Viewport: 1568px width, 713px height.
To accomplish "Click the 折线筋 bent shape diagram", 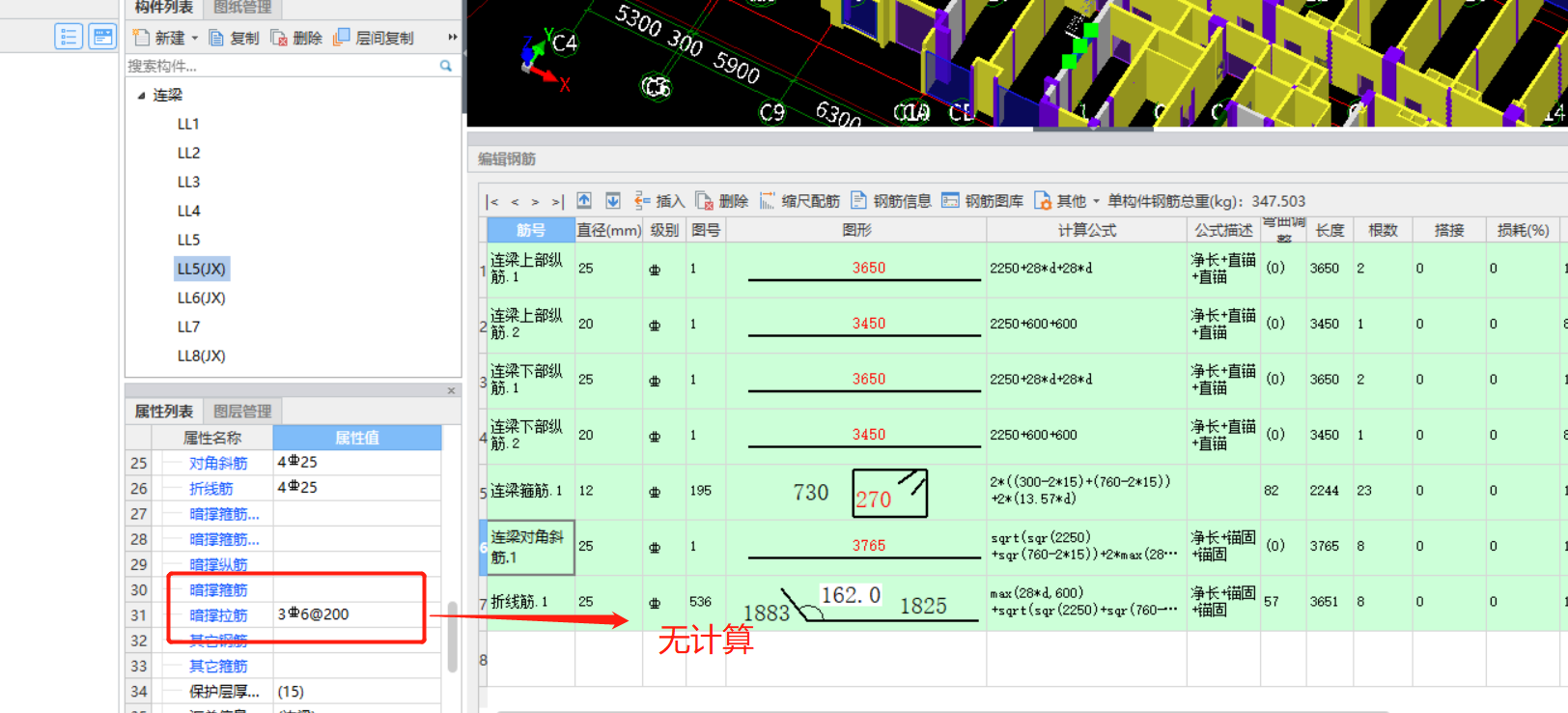I will click(x=856, y=604).
